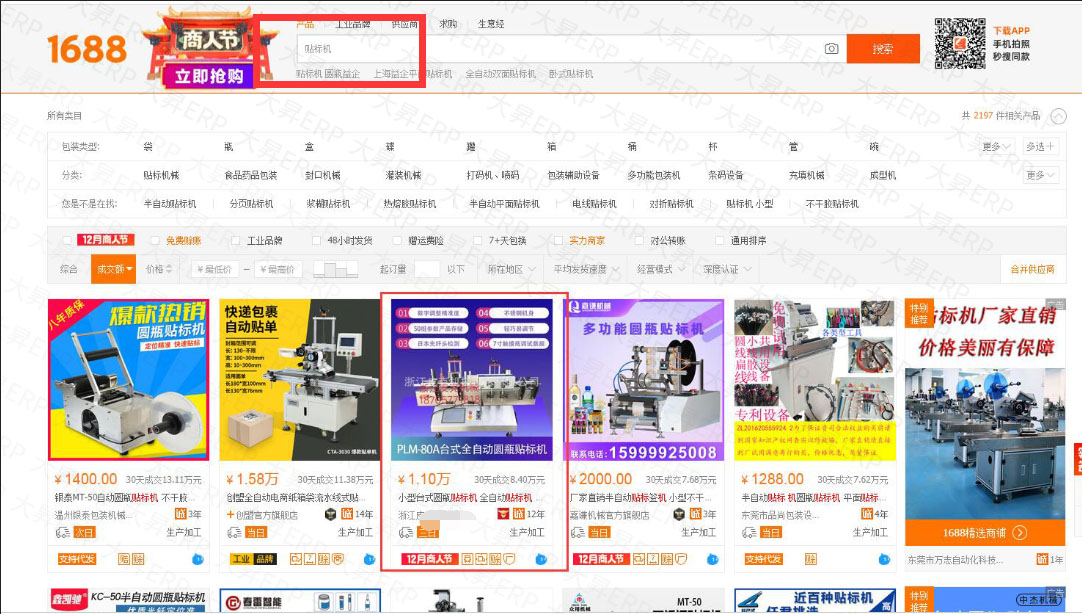Click the 半自动贴标机 suggestion link

[x=170, y=204]
